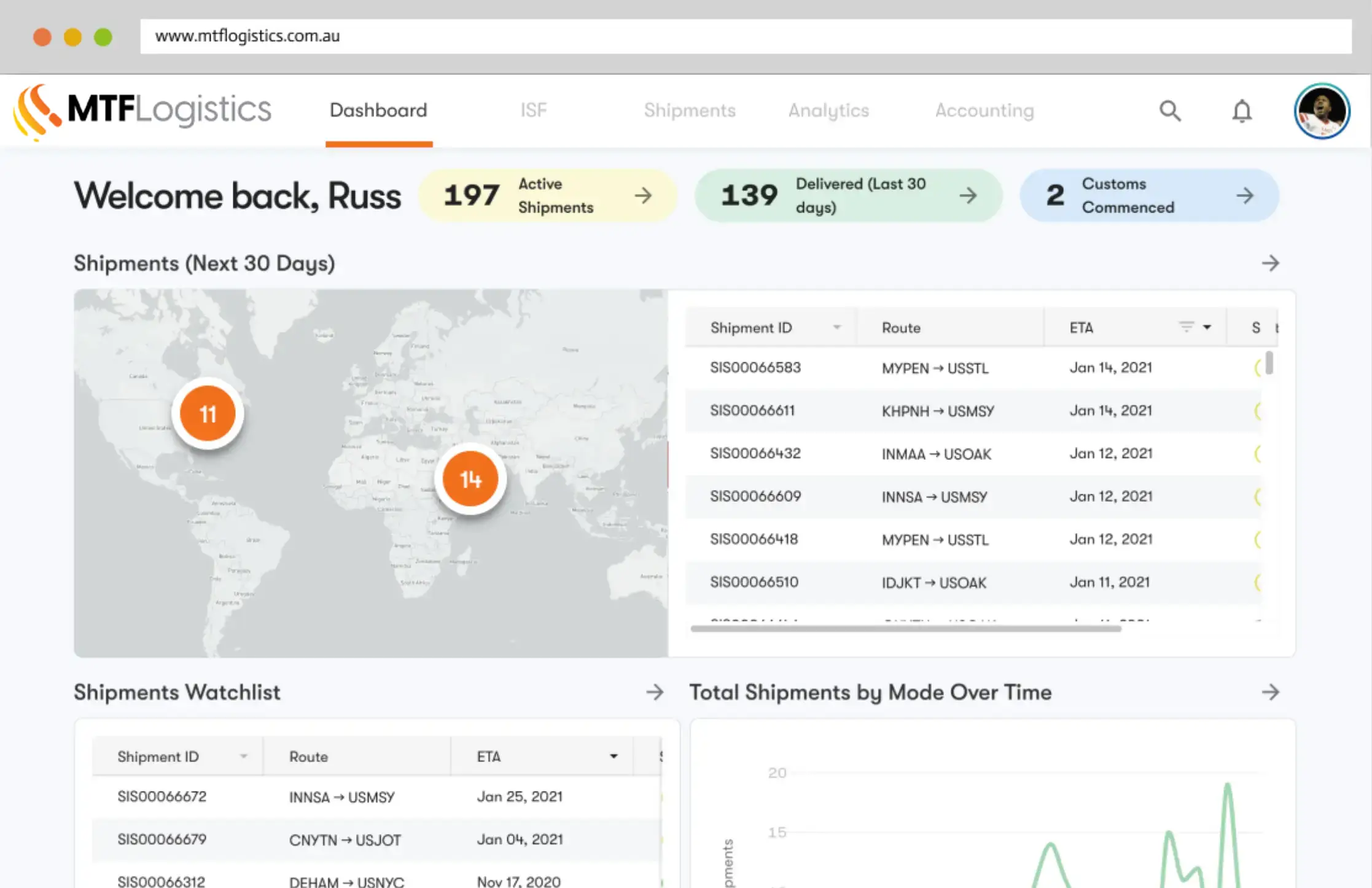Open the Shipments Watchlist arrow
Screen dimensions: 1372x888
pos(655,692)
